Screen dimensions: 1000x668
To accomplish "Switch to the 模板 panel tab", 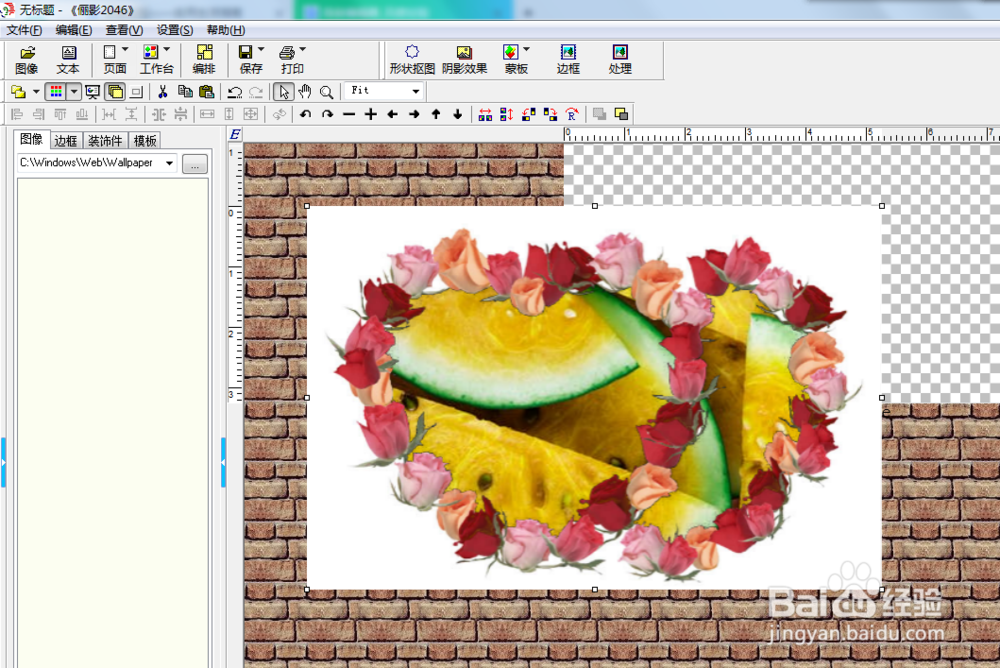I will point(145,140).
